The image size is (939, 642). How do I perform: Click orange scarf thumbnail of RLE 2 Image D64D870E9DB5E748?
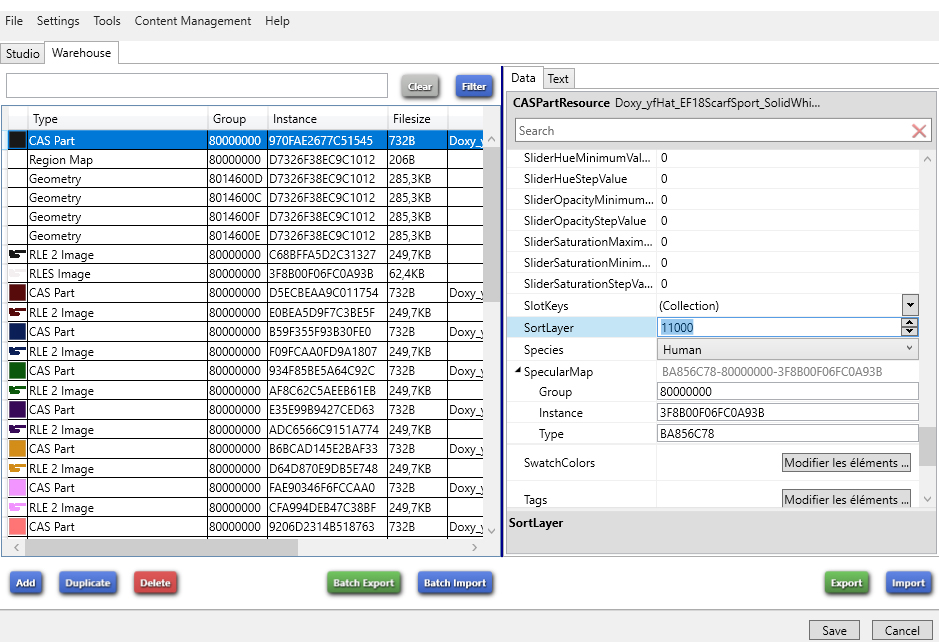17,468
